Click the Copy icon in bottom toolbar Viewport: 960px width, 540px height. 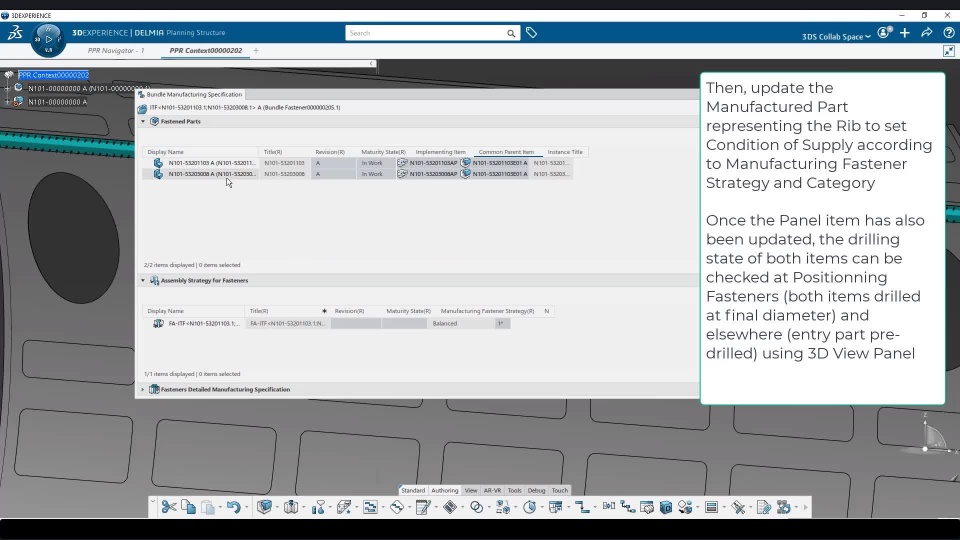pos(189,507)
